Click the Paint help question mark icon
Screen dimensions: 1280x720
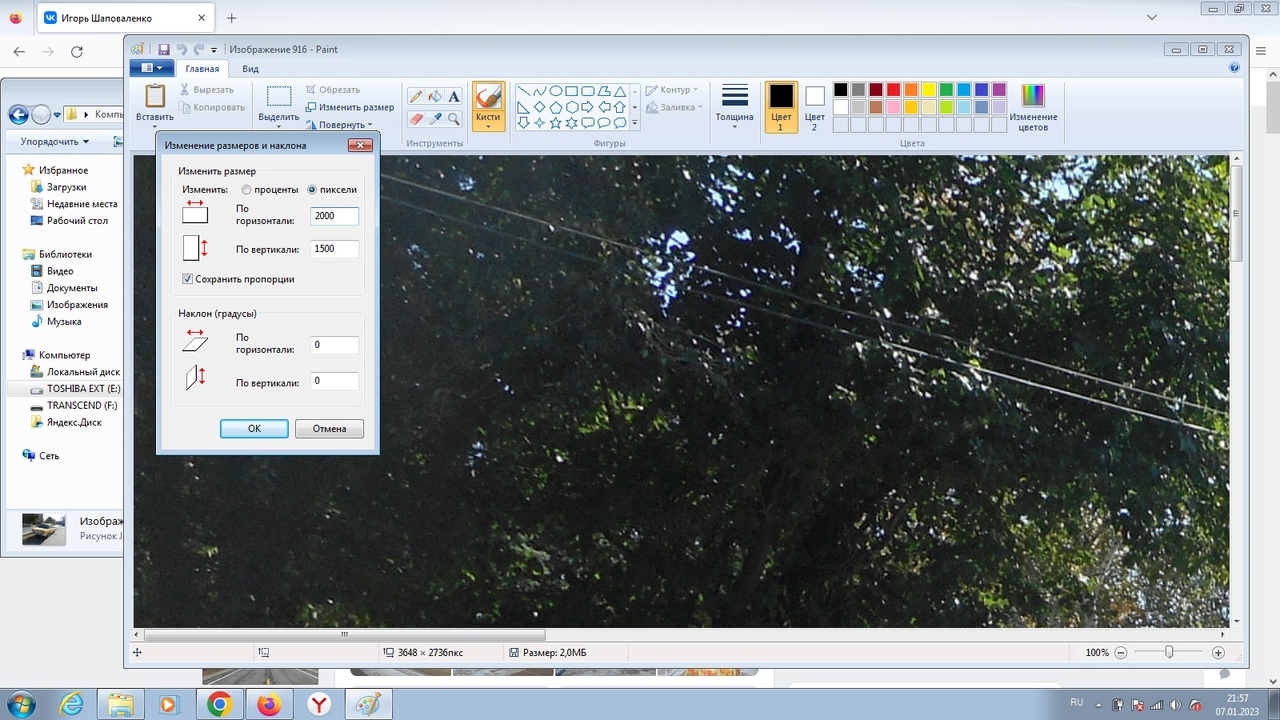coord(1234,68)
